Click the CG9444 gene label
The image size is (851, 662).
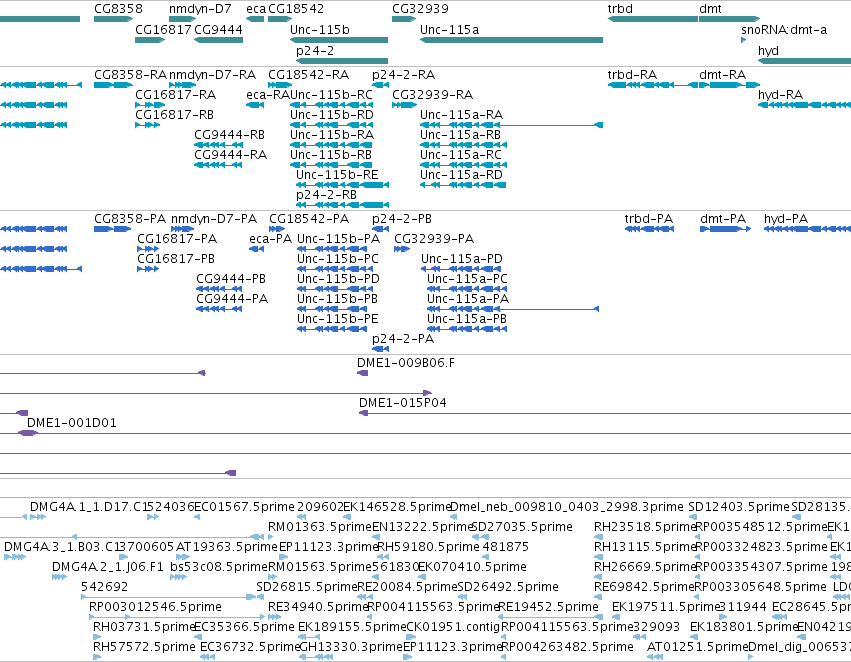[x=218, y=29]
